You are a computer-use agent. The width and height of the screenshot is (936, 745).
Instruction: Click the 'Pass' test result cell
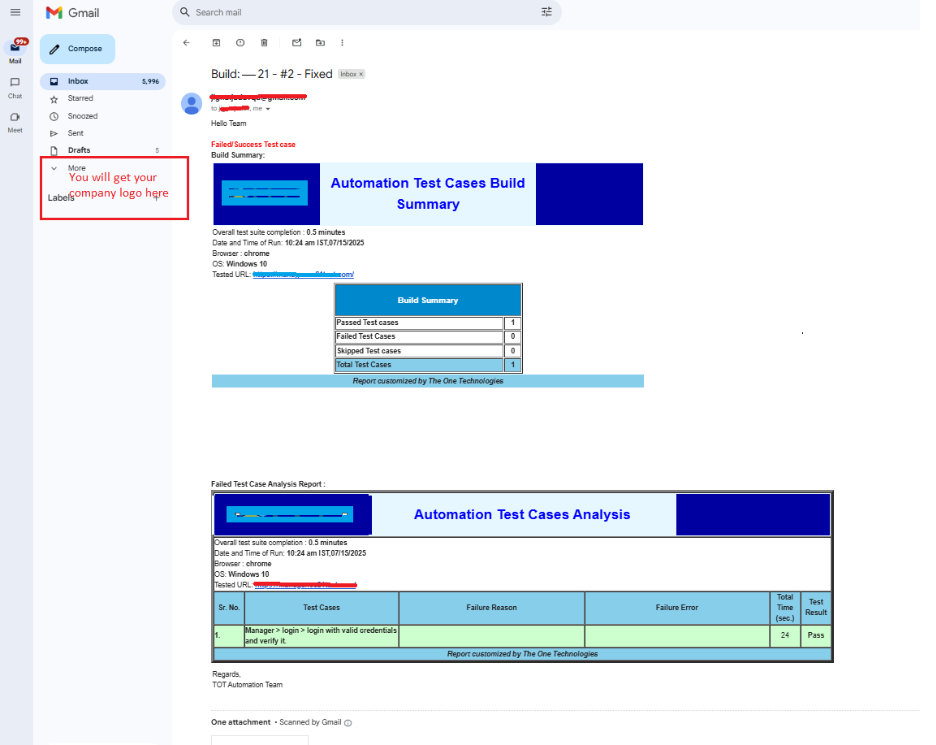click(816, 636)
